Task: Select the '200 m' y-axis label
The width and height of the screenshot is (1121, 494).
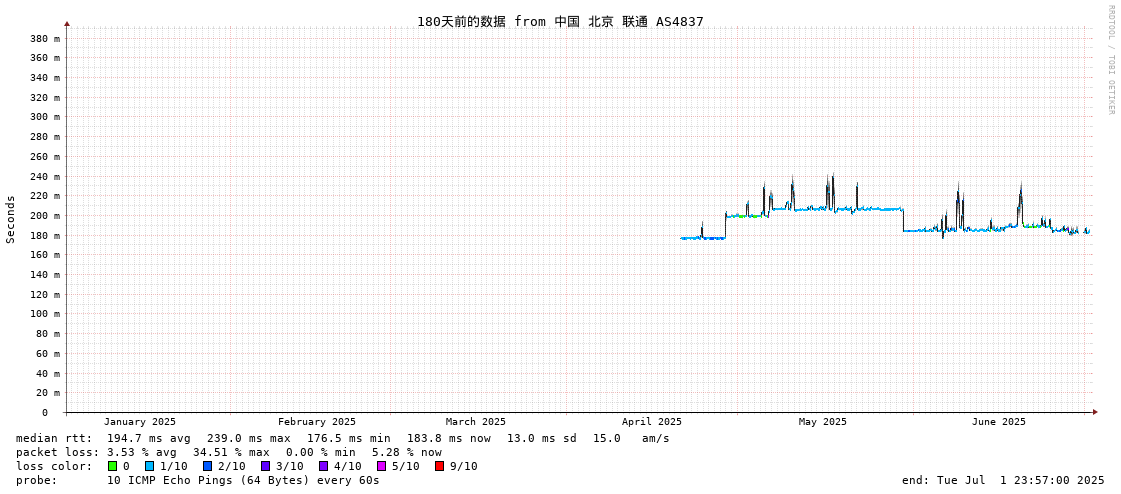Action: [46, 215]
